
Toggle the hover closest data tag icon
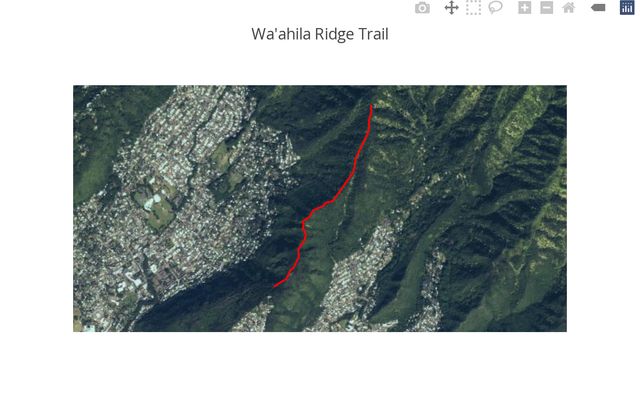point(598,8)
